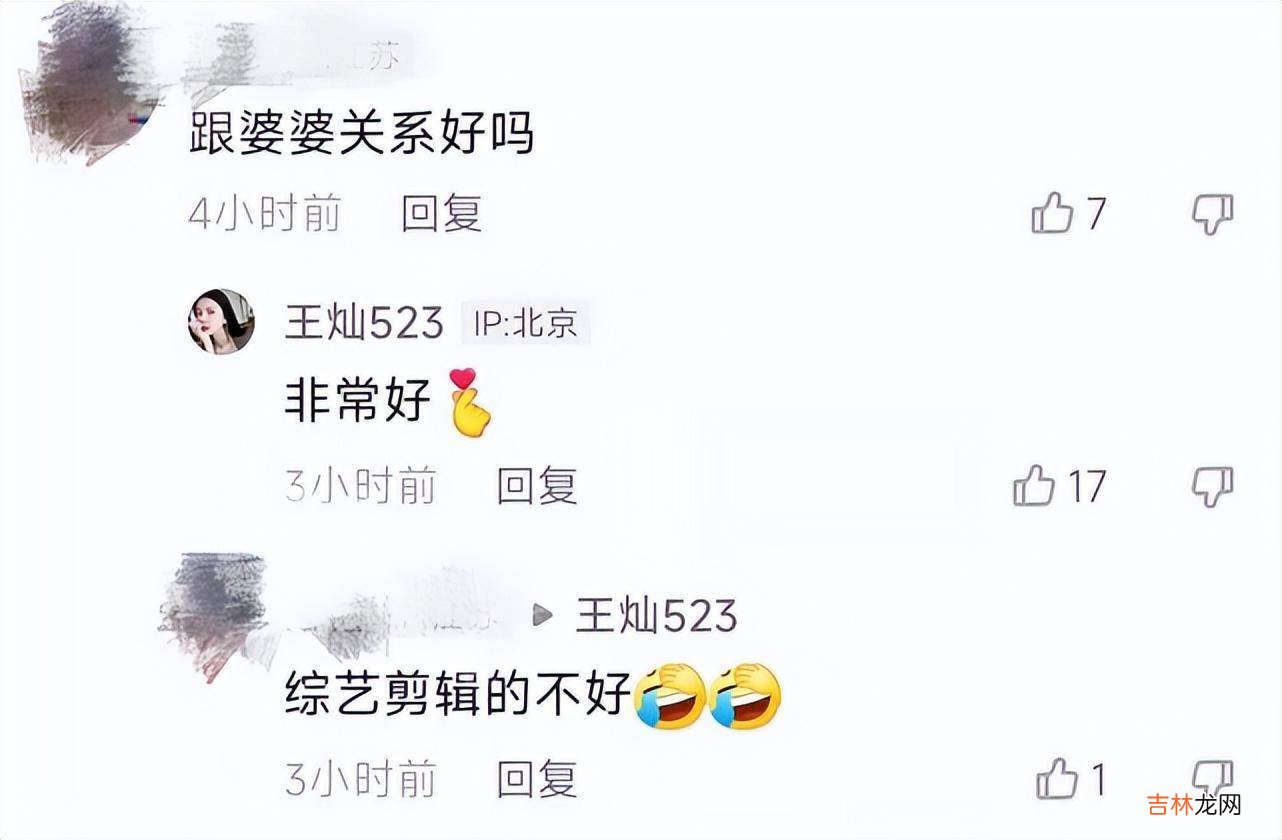The height and width of the screenshot is (840, 1282).
Task: Like the 跟婆婆关系好吗 comment
Action: [1052, 213]
